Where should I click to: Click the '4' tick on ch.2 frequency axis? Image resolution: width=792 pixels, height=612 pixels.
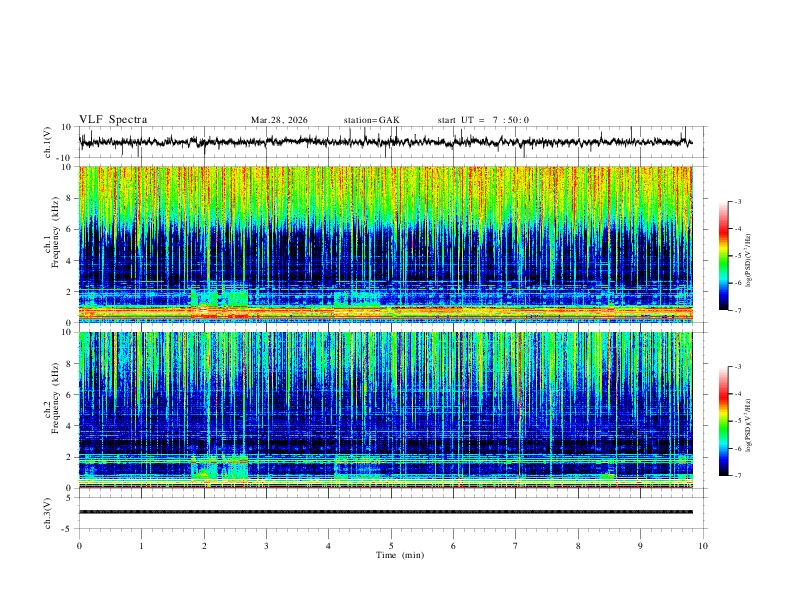[x=69, y=426]
